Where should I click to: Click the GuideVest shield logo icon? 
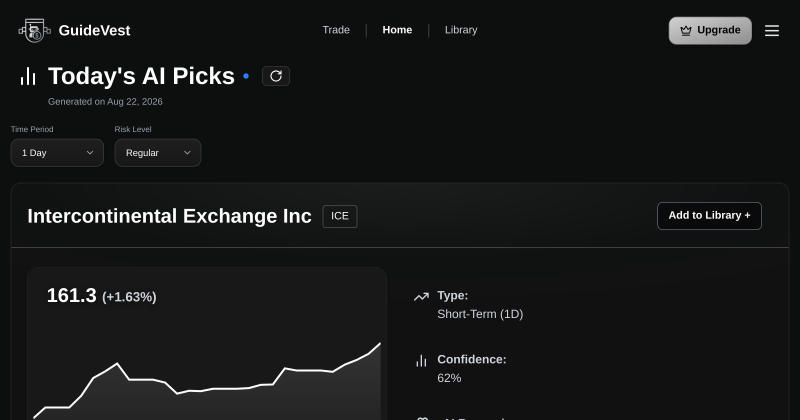(x=35, y=31)
